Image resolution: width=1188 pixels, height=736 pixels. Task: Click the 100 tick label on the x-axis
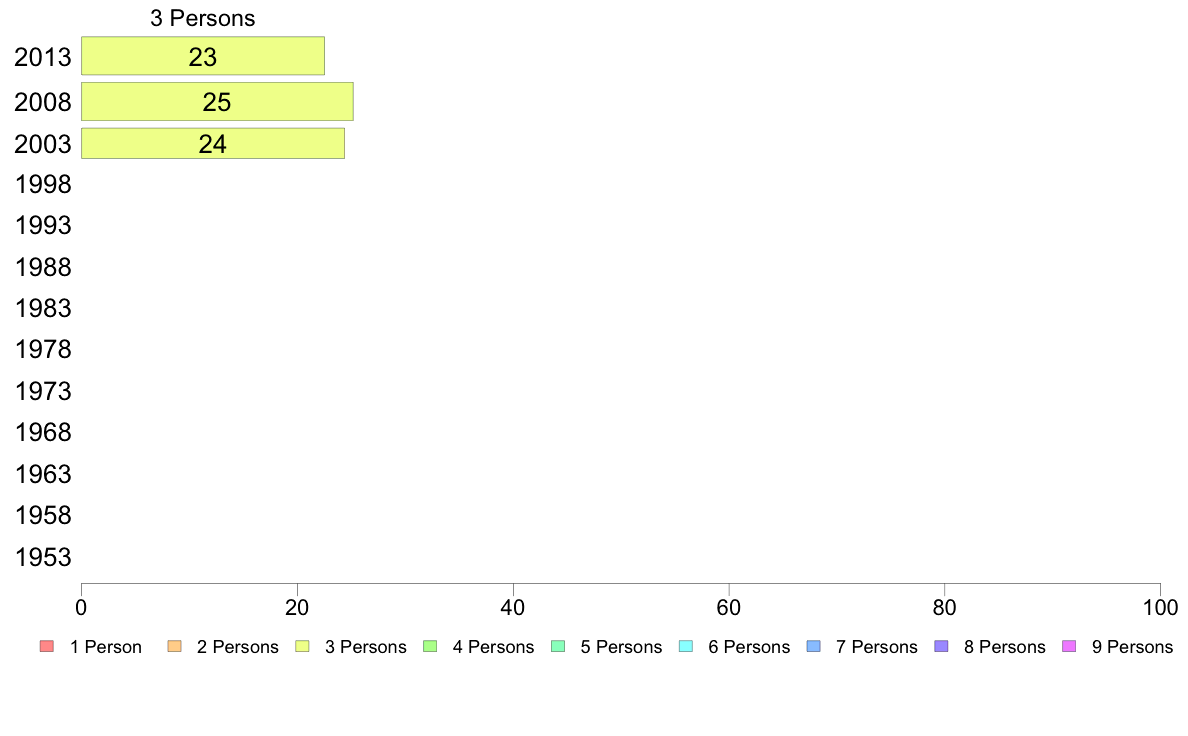tap(1159, 608)
